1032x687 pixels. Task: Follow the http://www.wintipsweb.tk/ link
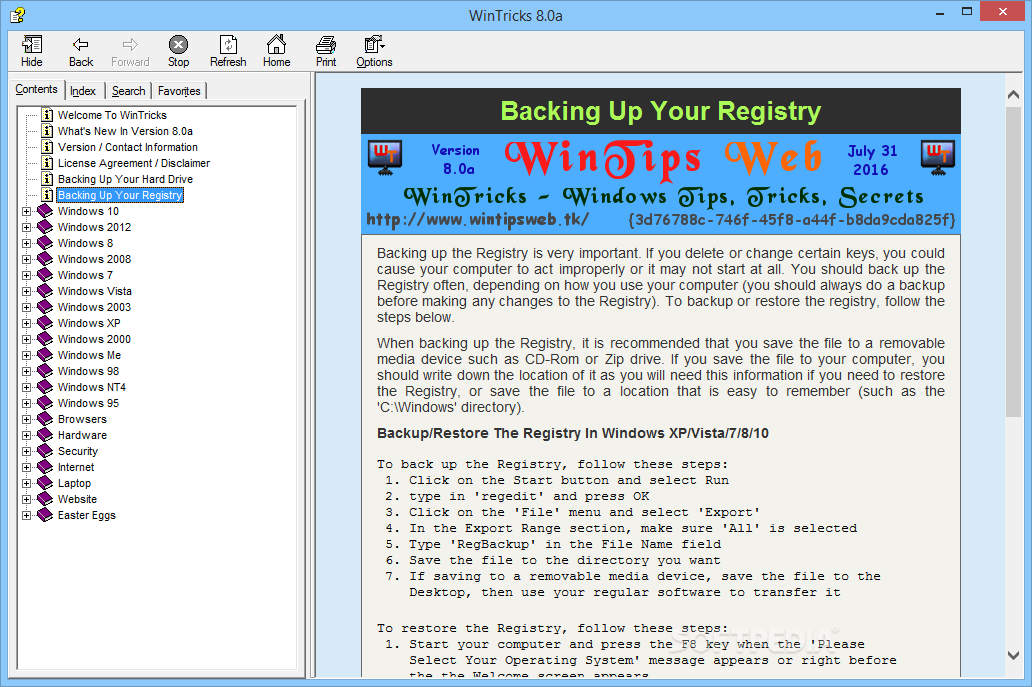(477, 219)
